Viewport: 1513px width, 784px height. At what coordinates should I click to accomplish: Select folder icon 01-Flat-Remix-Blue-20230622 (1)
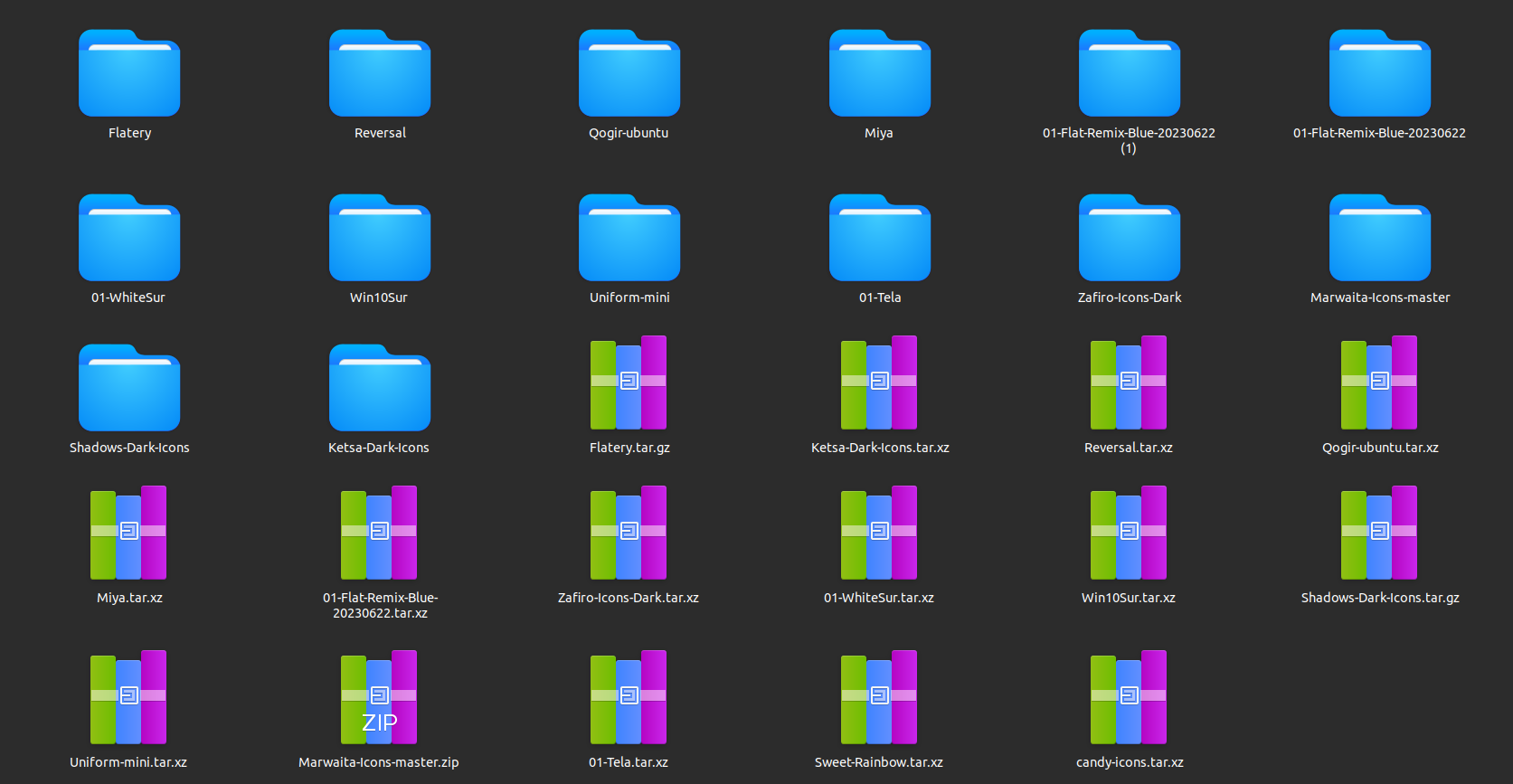tap(1130, 73)
